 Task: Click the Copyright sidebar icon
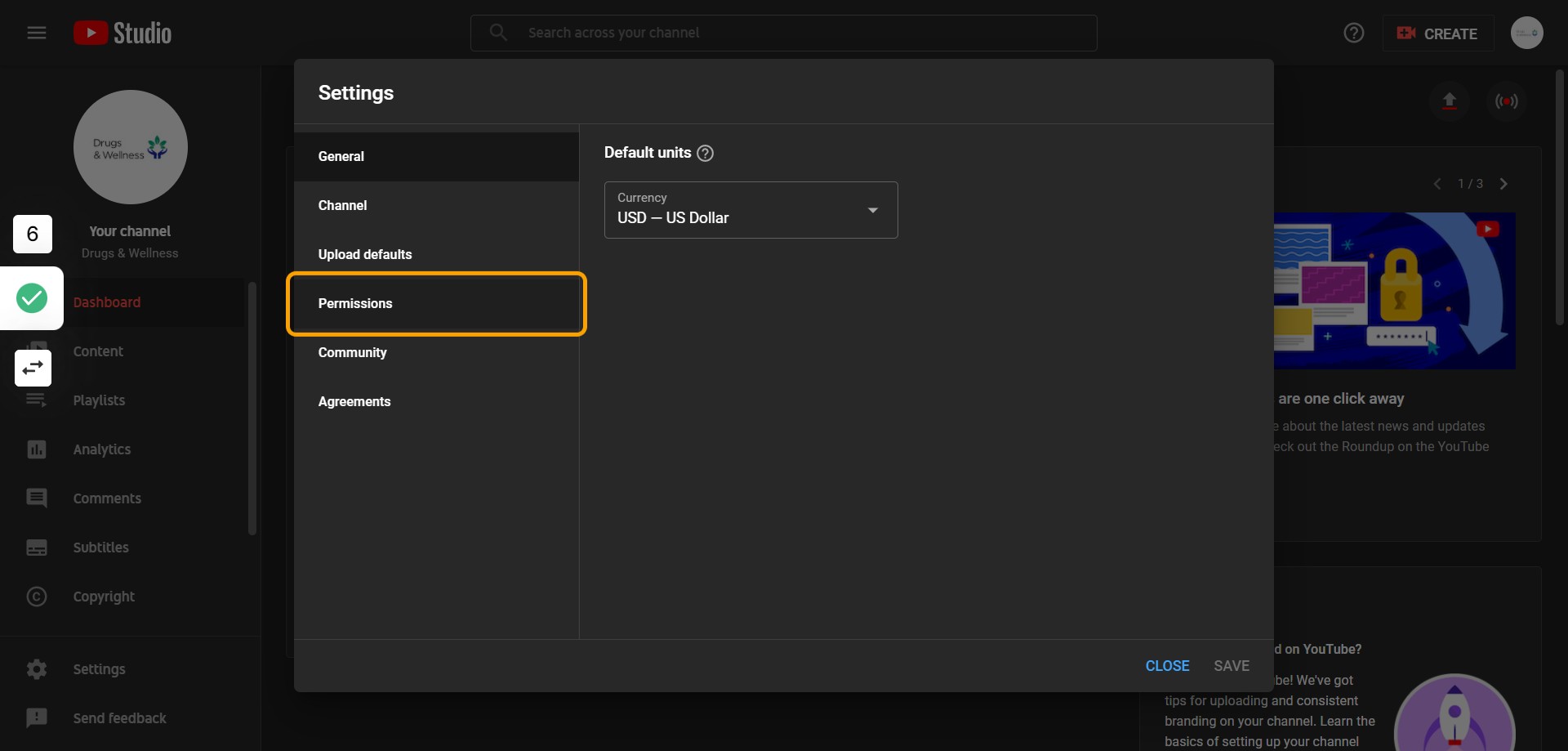click(x=37, y=596)
